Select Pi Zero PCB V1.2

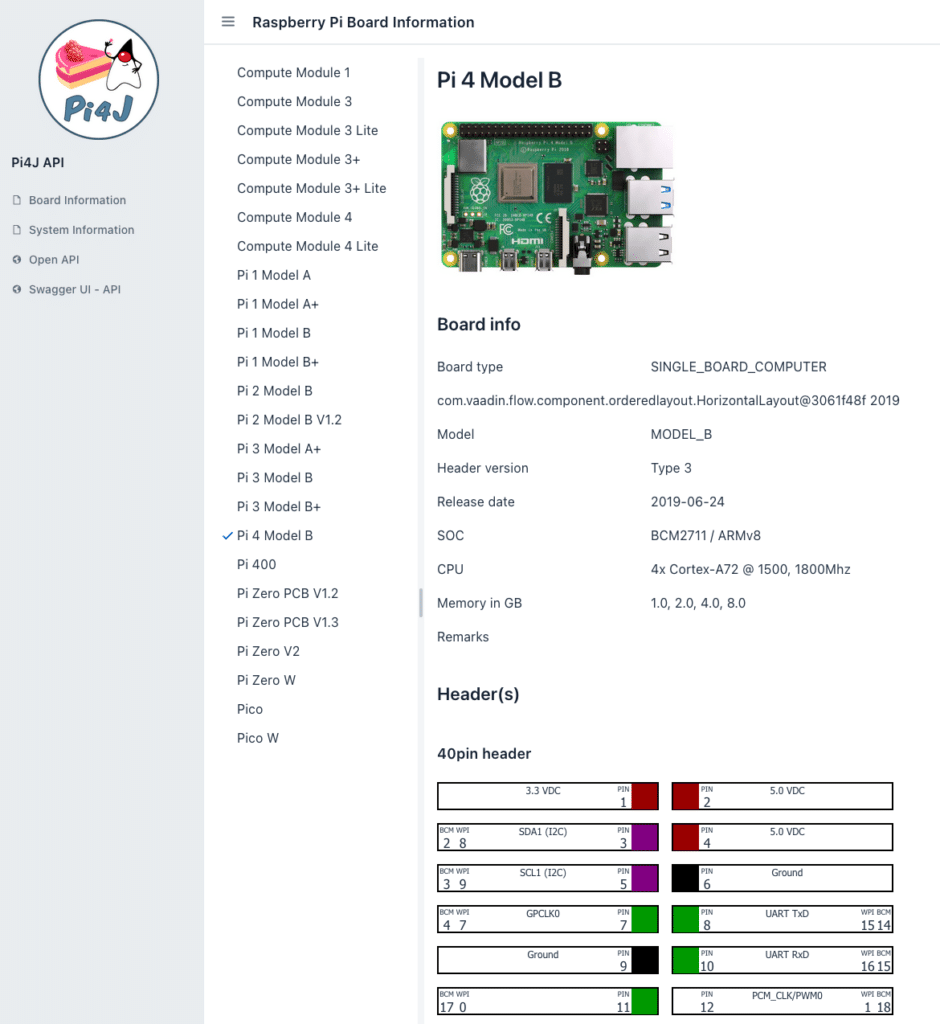(x=287, y=594)
